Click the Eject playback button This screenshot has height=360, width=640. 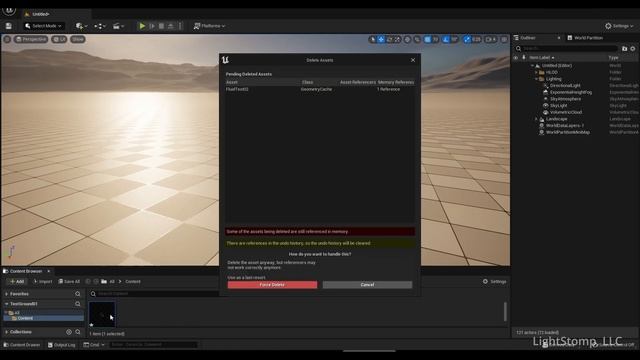click(171, 26)
